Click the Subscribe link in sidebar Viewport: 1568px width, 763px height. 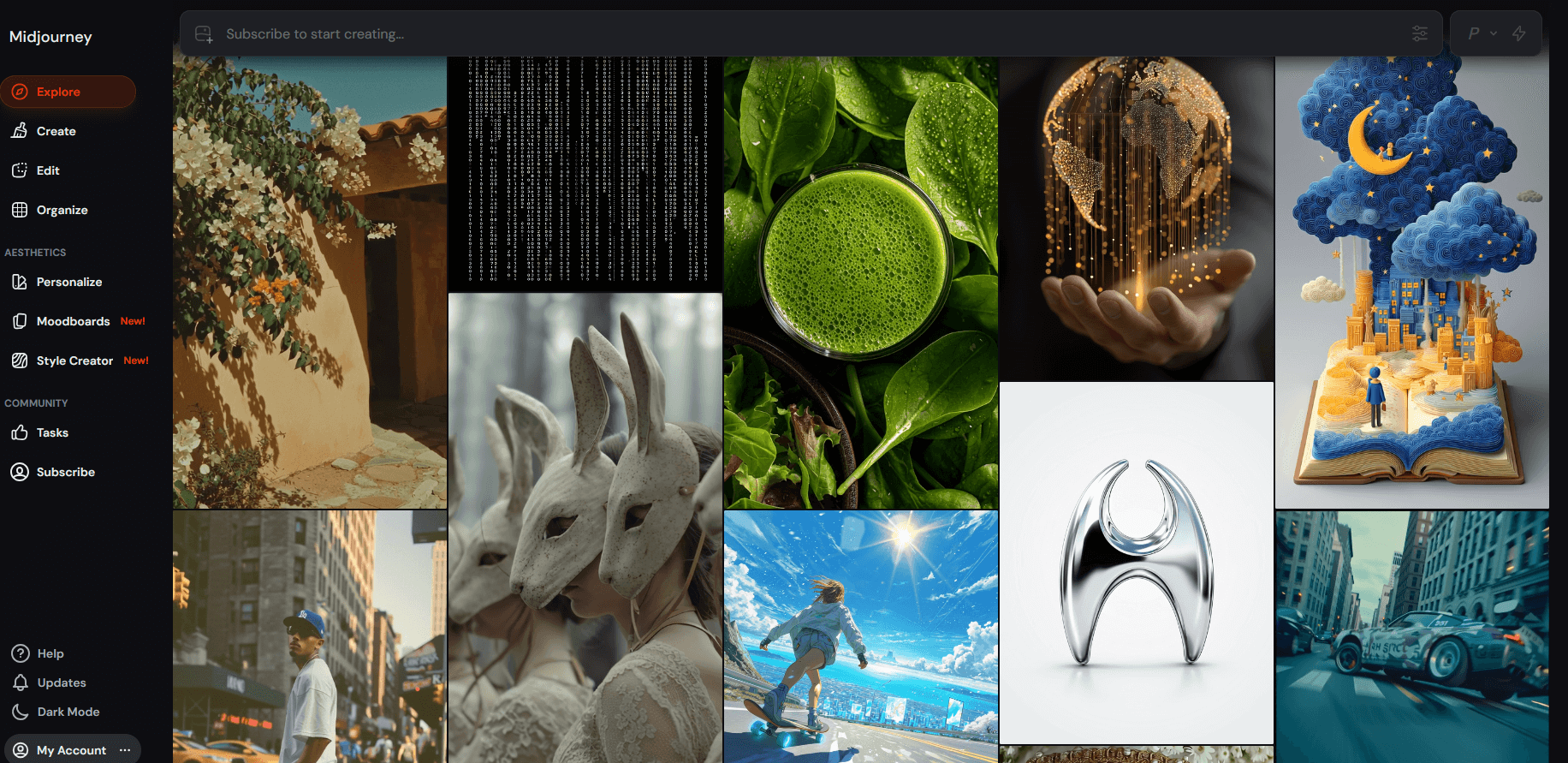coord(65,472)
